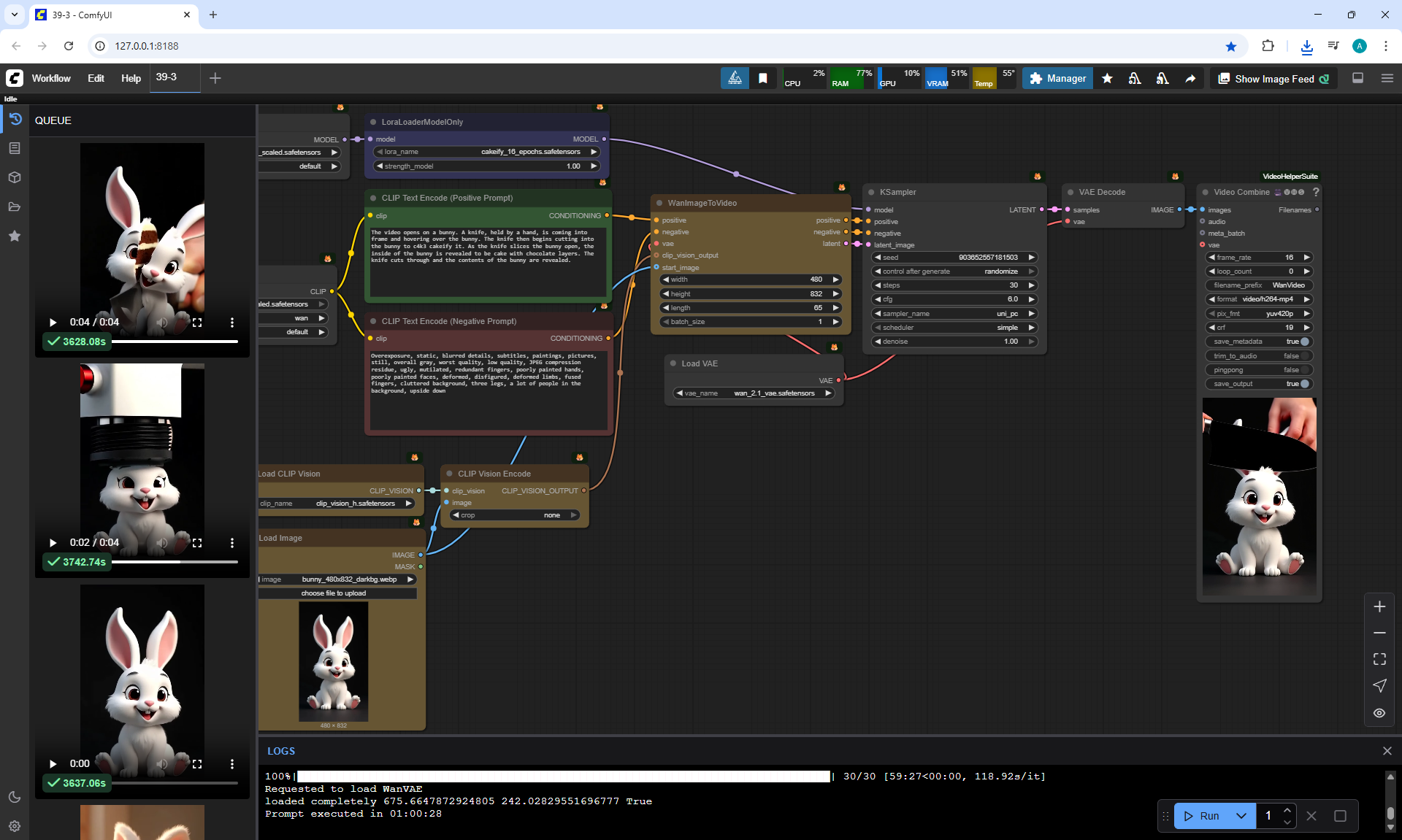Viewport: 1402px width, 840px height.
Task: Click the zoom in plus button
Action: [x=1379, y=606]
